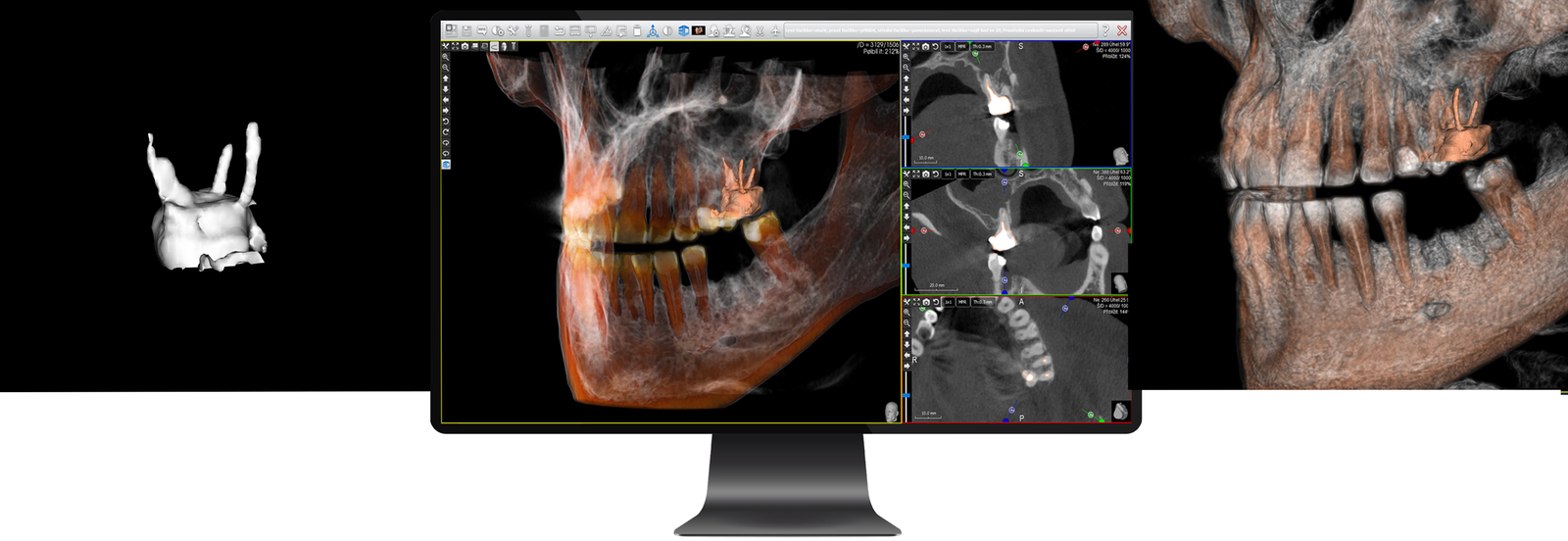Open the 1x1 layout selector in middle slice view
The image size is (1568, 541).
[x=948, y=174]
